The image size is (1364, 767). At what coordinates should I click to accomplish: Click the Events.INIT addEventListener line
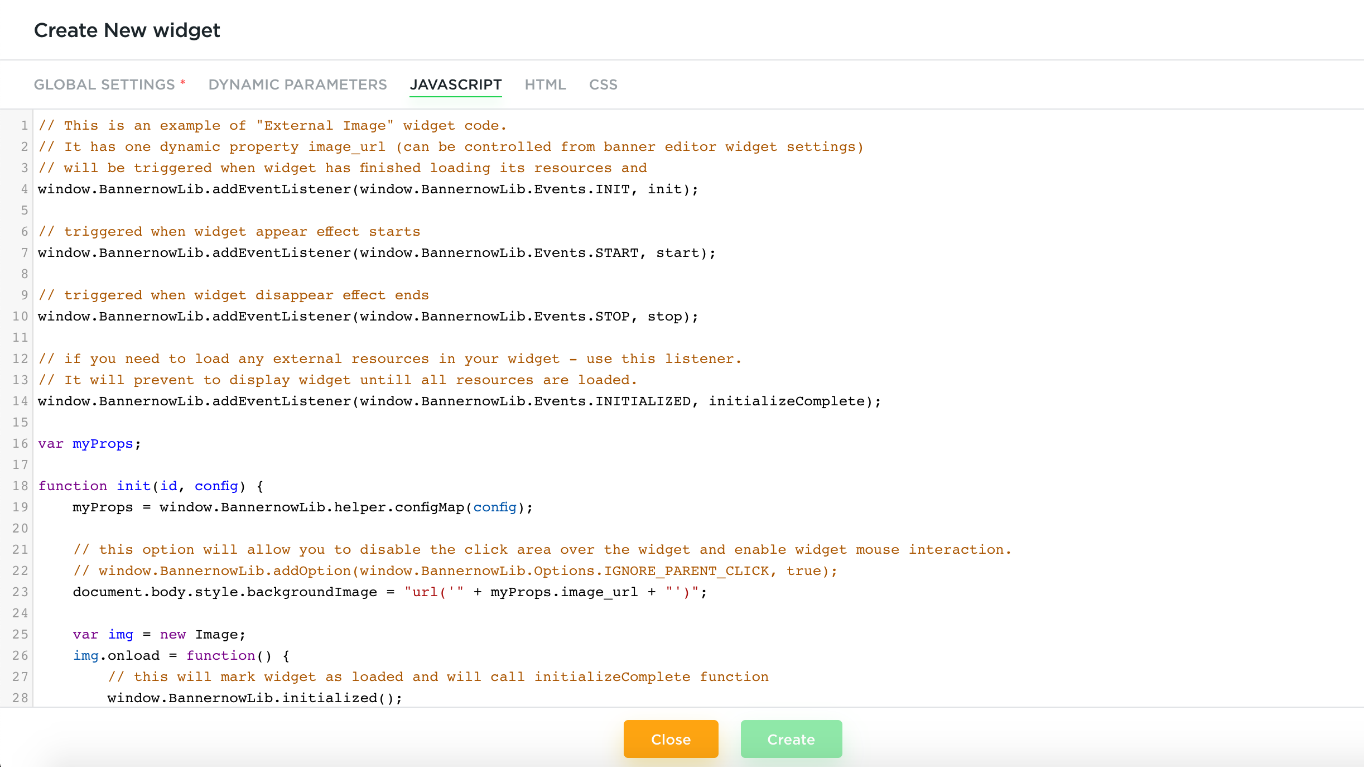[368, 189]
